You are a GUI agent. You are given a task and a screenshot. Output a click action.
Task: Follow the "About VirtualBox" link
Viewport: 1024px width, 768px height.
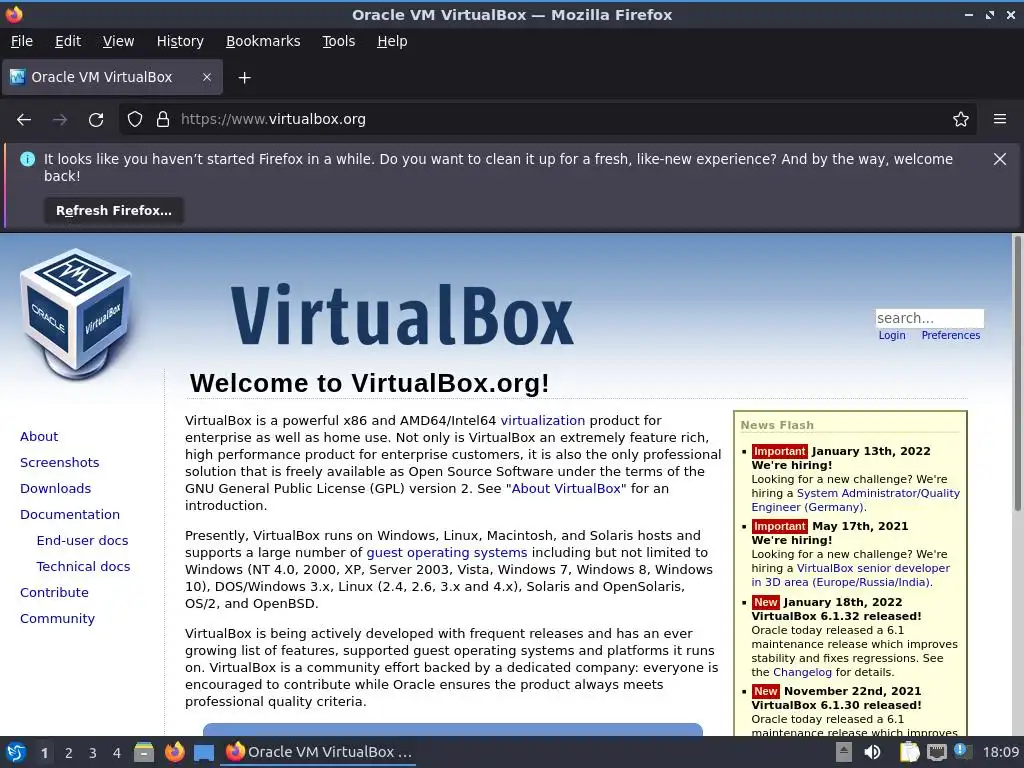568,488
